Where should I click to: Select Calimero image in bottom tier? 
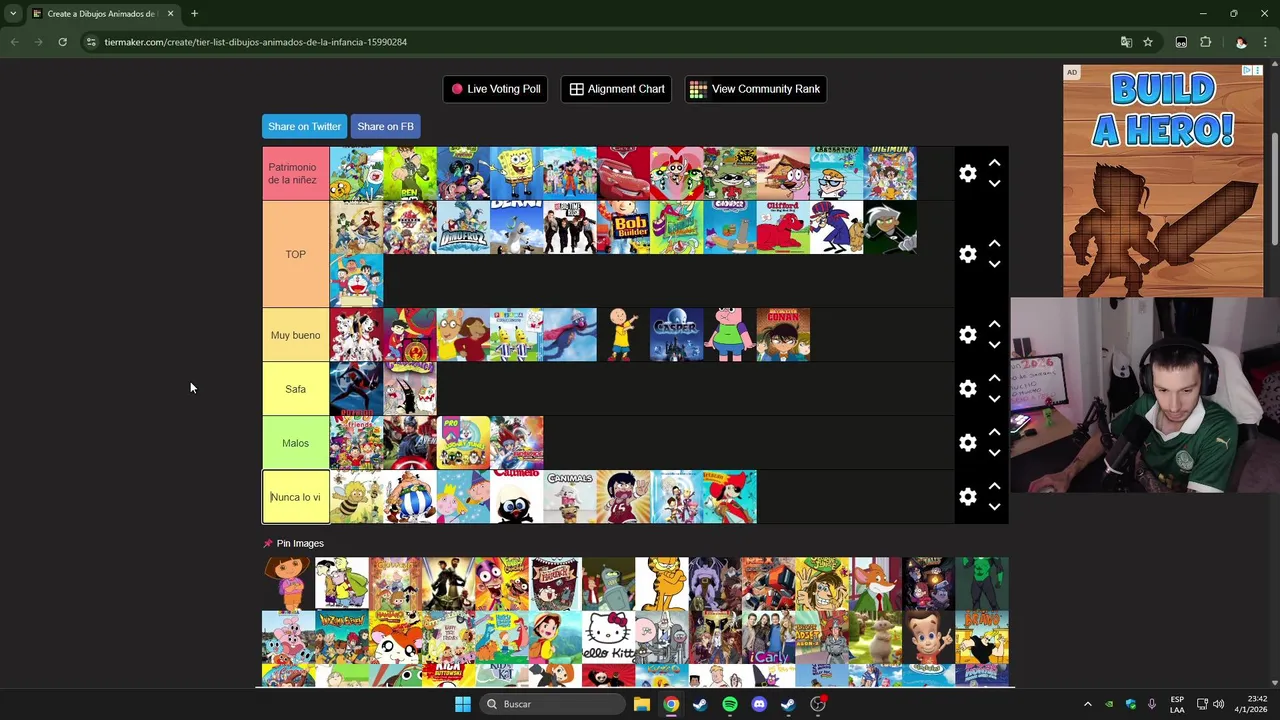(516, 497)
